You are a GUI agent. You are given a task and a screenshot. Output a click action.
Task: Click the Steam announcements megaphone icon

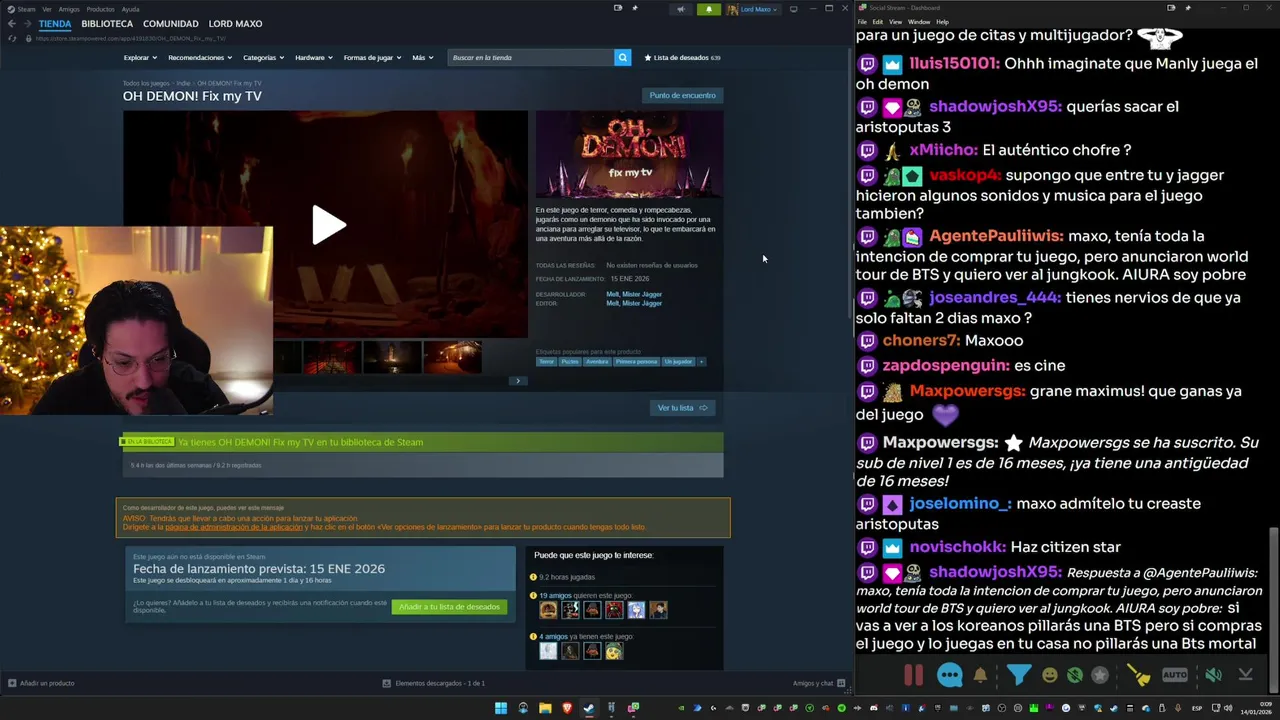point(681,9)
